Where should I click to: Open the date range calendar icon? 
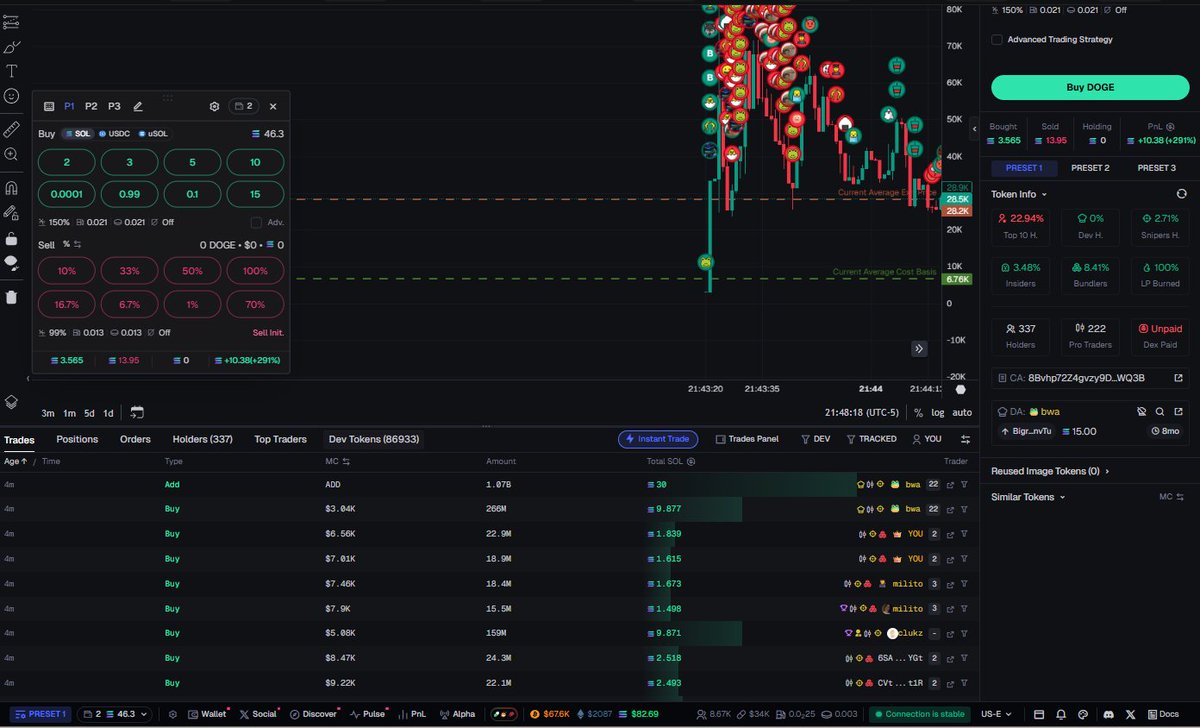pos(137,412)
